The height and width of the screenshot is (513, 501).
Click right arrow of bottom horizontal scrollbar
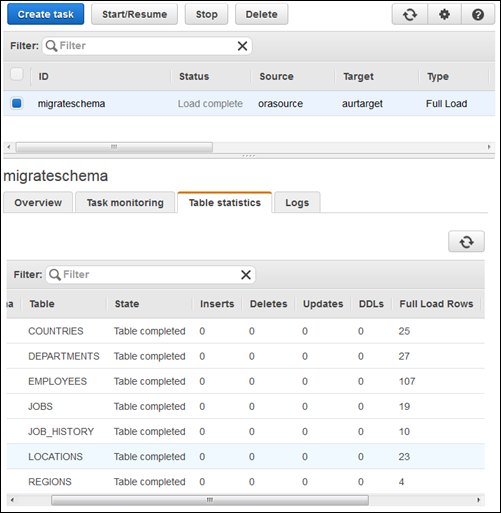click(479, 500)
